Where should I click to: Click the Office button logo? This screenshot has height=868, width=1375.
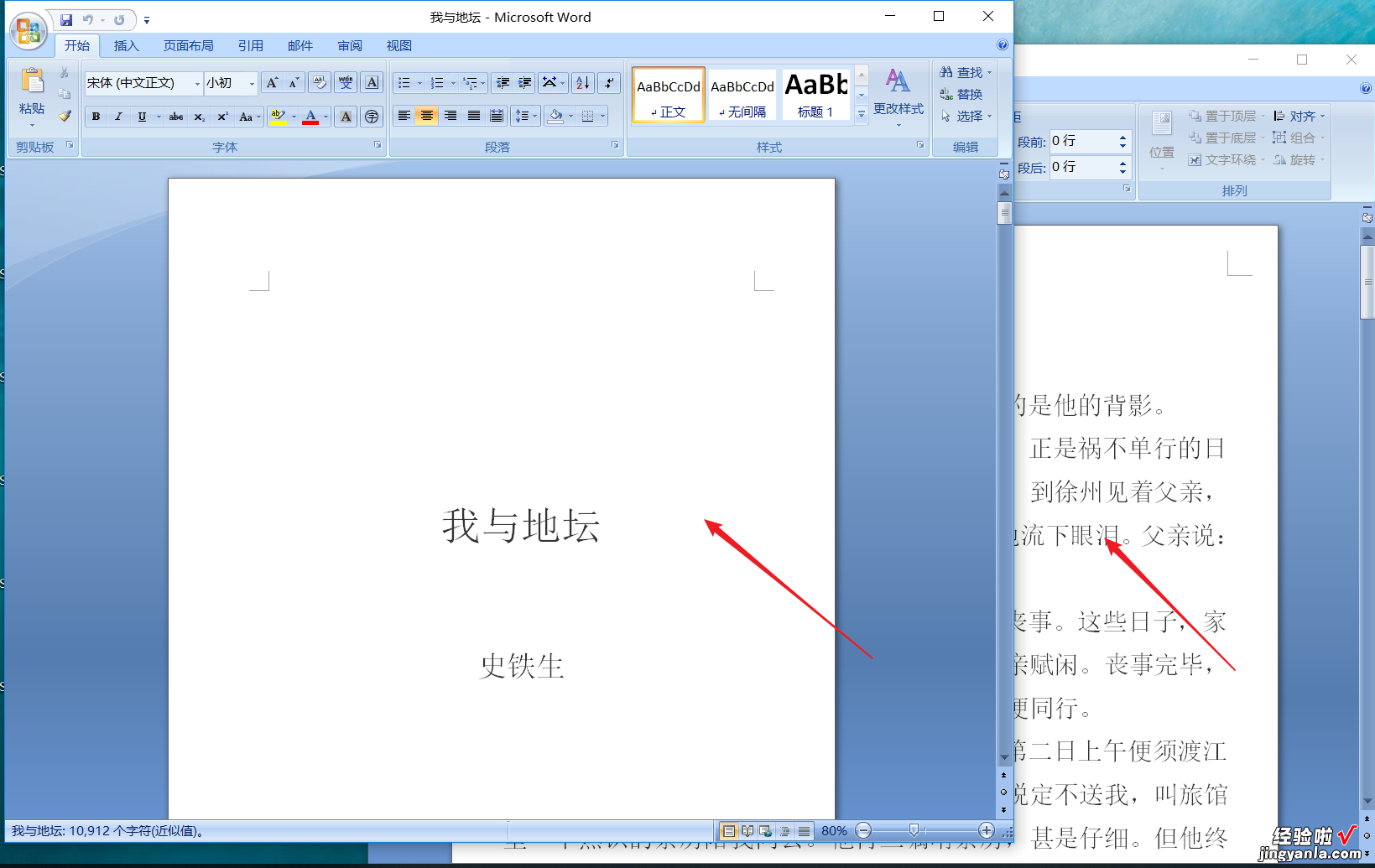[29, 31]
